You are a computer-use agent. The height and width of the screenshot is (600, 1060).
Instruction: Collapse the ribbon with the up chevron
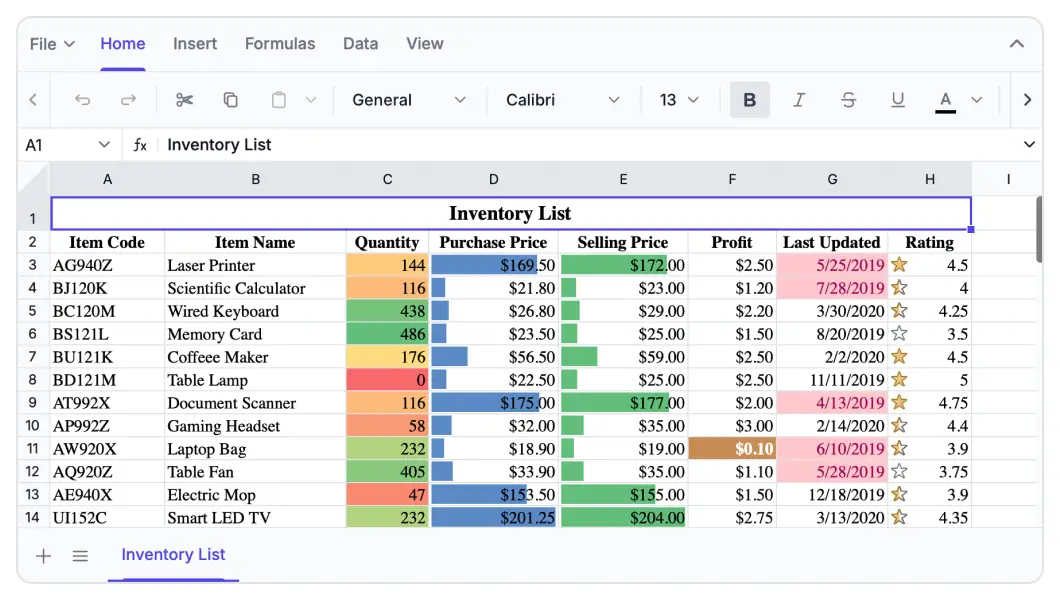pos(1016,44)
